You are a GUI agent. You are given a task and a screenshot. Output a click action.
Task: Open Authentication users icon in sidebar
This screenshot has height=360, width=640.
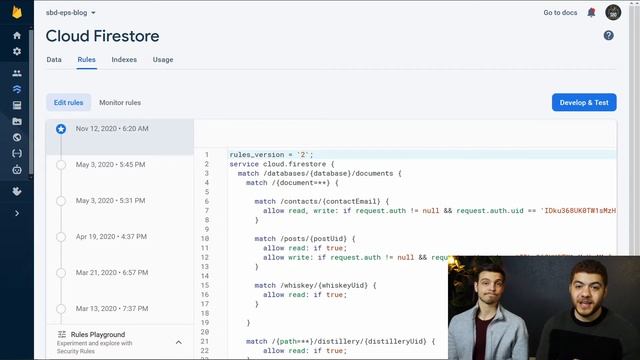tap(17, 73)
